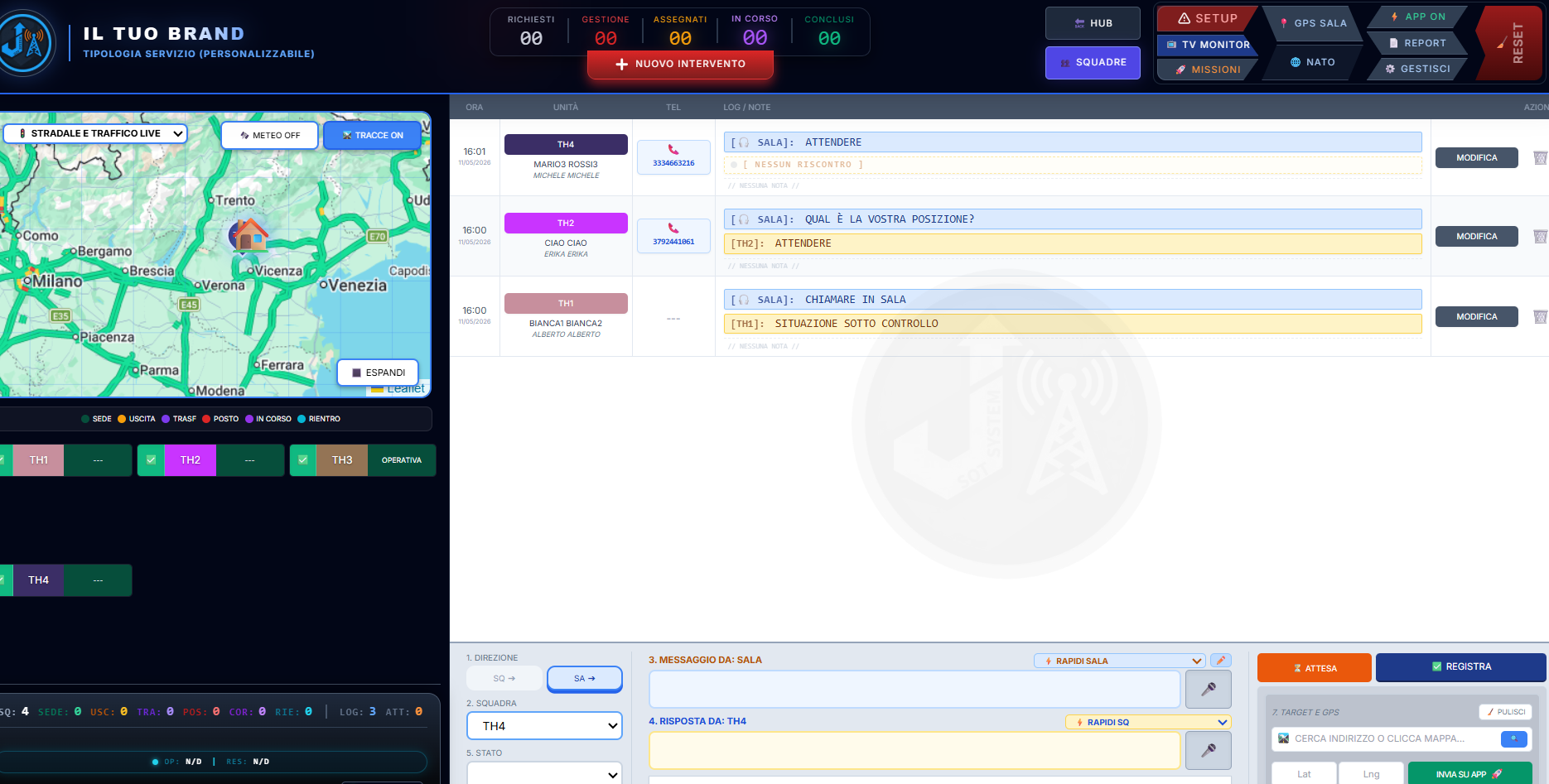Open GPS SALA pin button
The width and height of the screenshot is (1549, 784).
(x=1313, y=23)
